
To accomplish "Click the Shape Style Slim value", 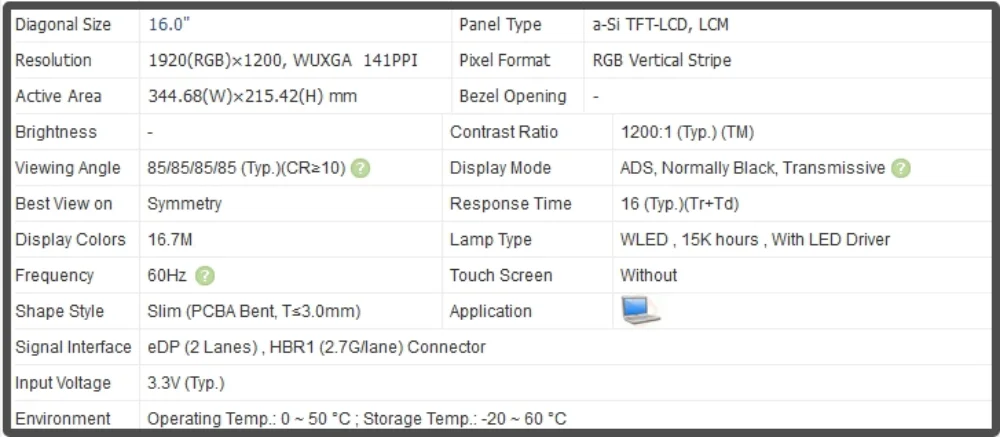I will pos(254,312).
